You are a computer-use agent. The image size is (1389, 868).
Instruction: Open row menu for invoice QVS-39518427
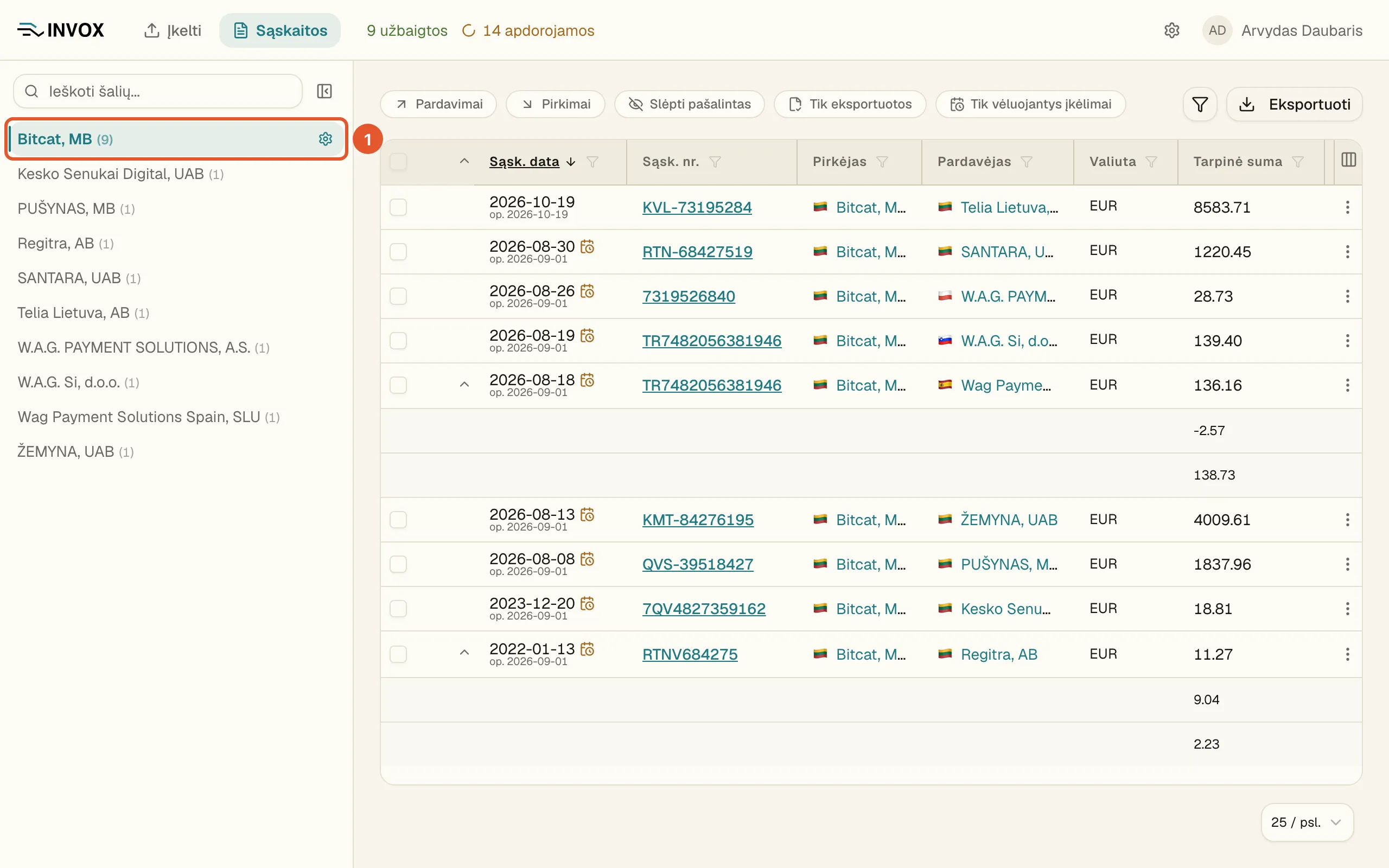tap(1347, 564)
